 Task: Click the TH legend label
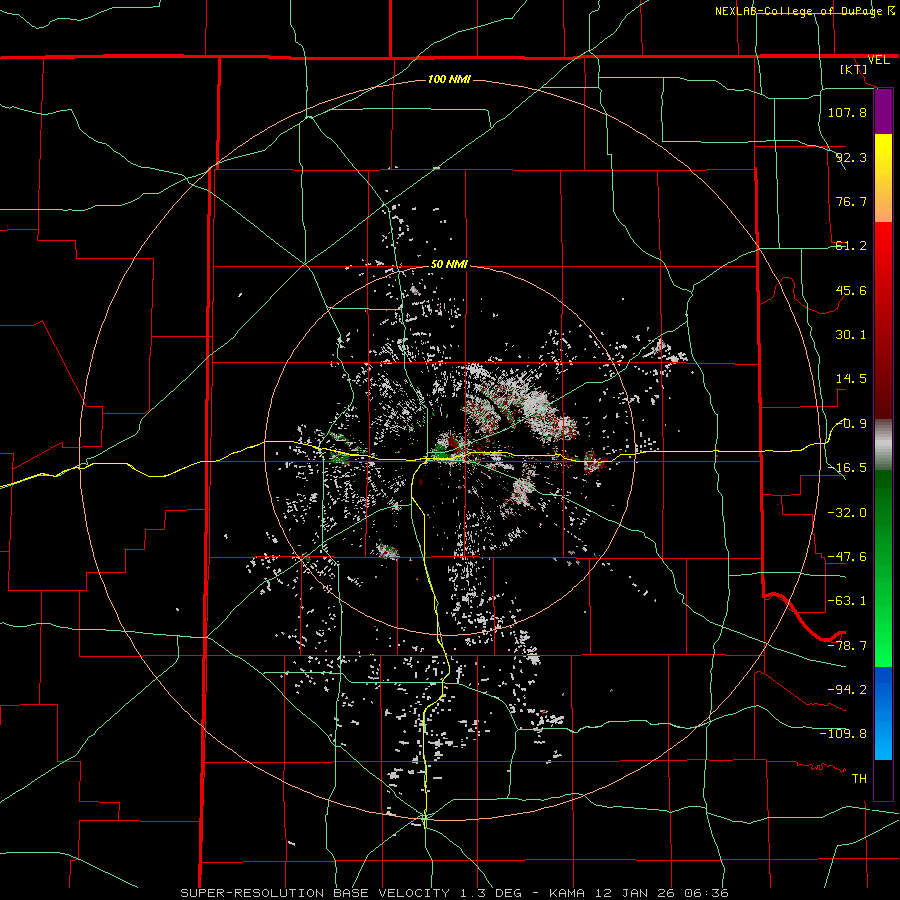[x=859, y=778]
